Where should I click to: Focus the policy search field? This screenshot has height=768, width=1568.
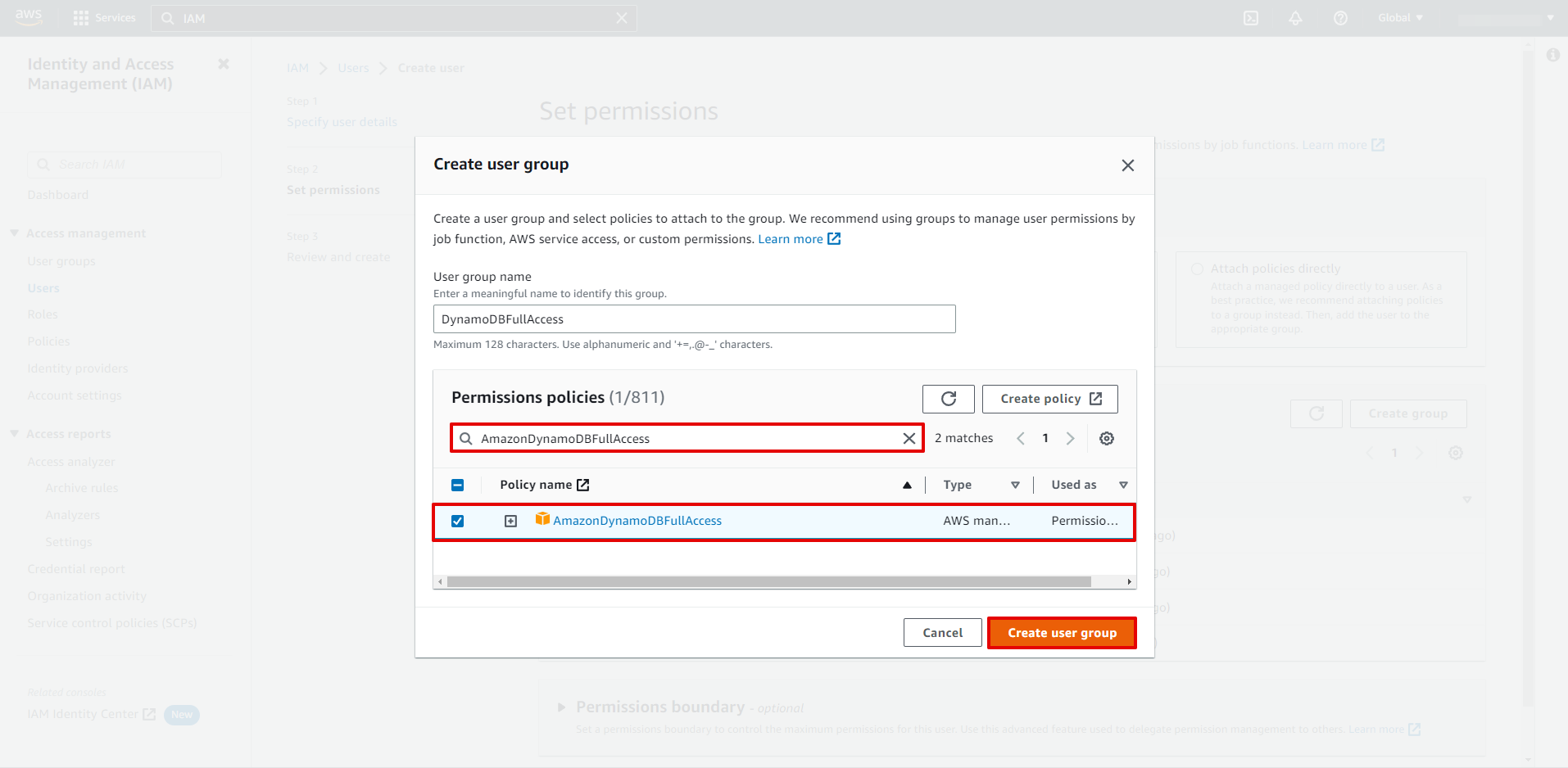coord(687,438)
